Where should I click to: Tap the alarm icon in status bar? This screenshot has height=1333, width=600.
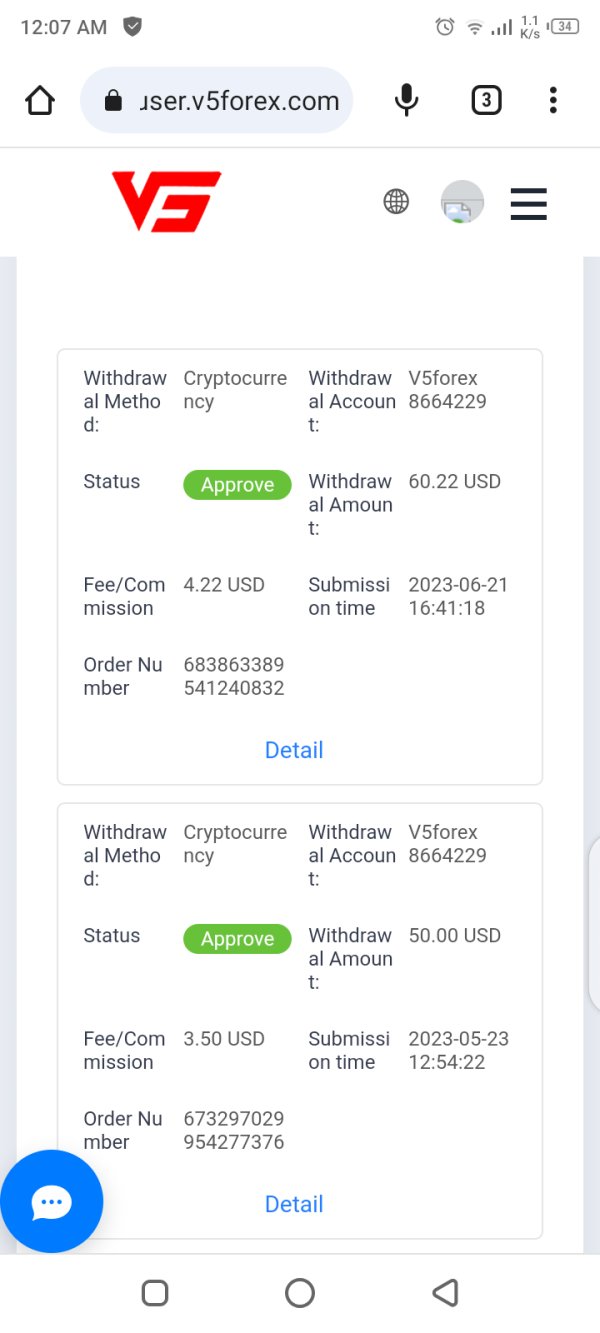pos(445,27)
